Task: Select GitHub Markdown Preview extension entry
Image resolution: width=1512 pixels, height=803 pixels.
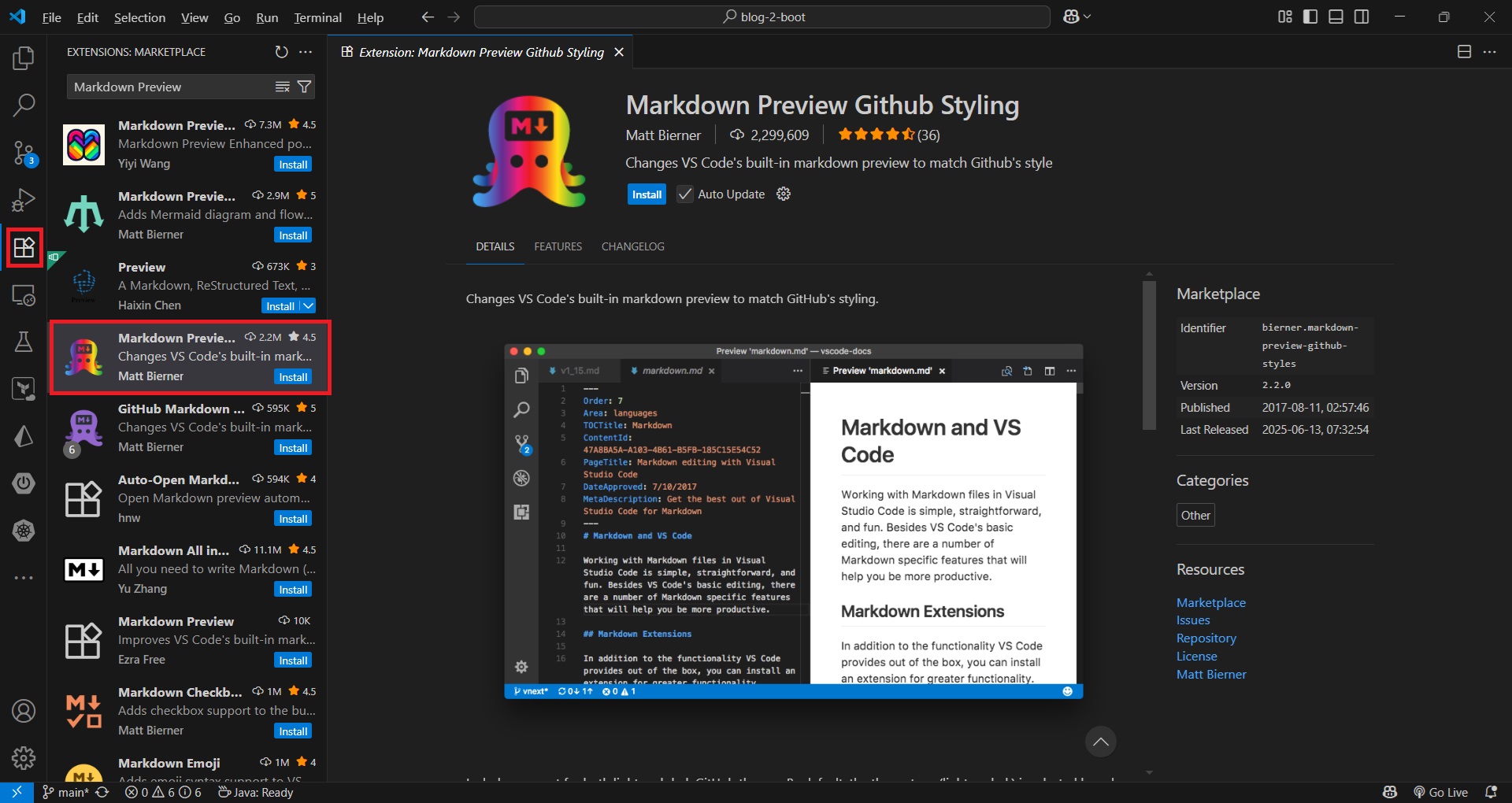Action: [188, 427]
